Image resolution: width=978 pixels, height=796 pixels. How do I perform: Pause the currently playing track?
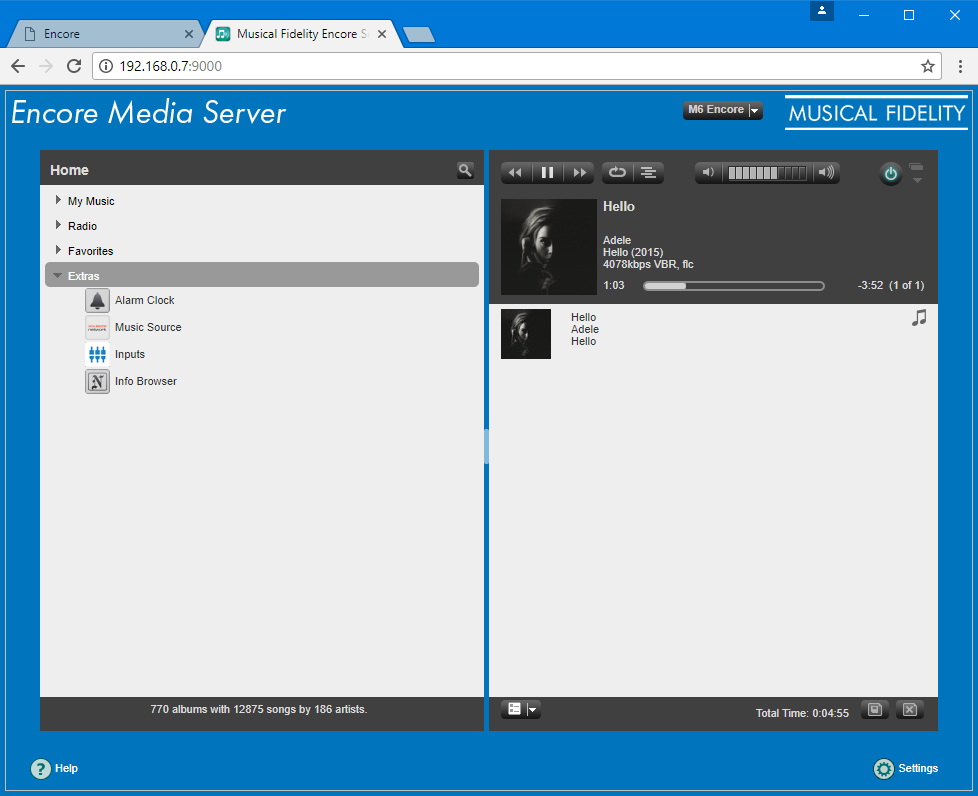[x=547, y=173]
